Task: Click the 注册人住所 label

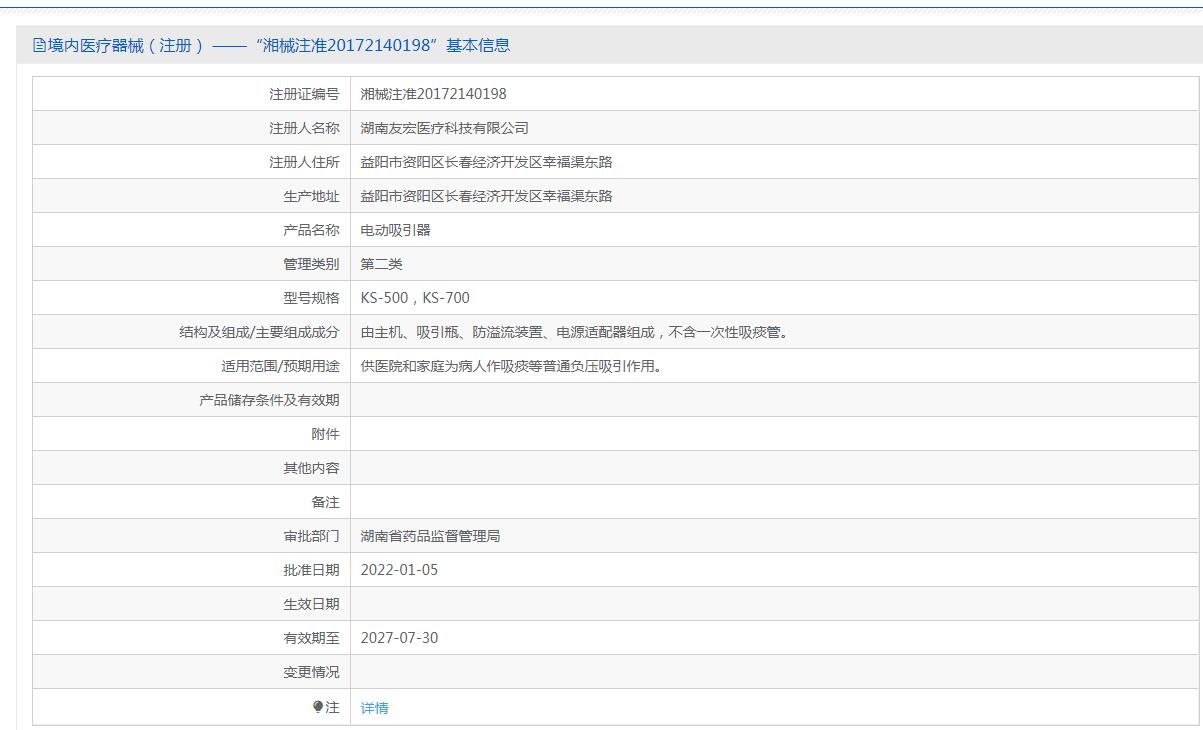Action: [x=304, y=162]
